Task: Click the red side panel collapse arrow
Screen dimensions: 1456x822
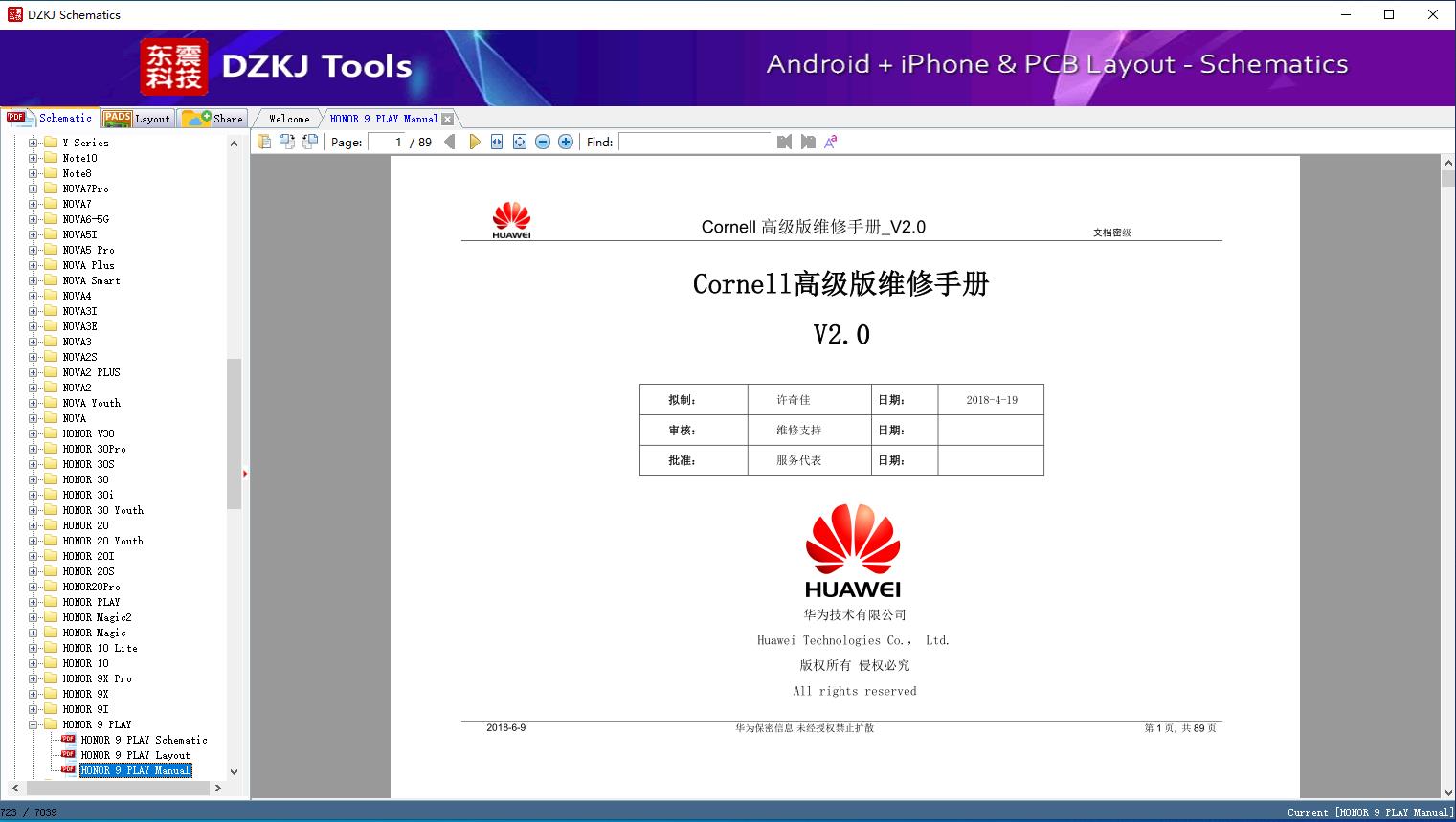Action: (x=245, y=474)
